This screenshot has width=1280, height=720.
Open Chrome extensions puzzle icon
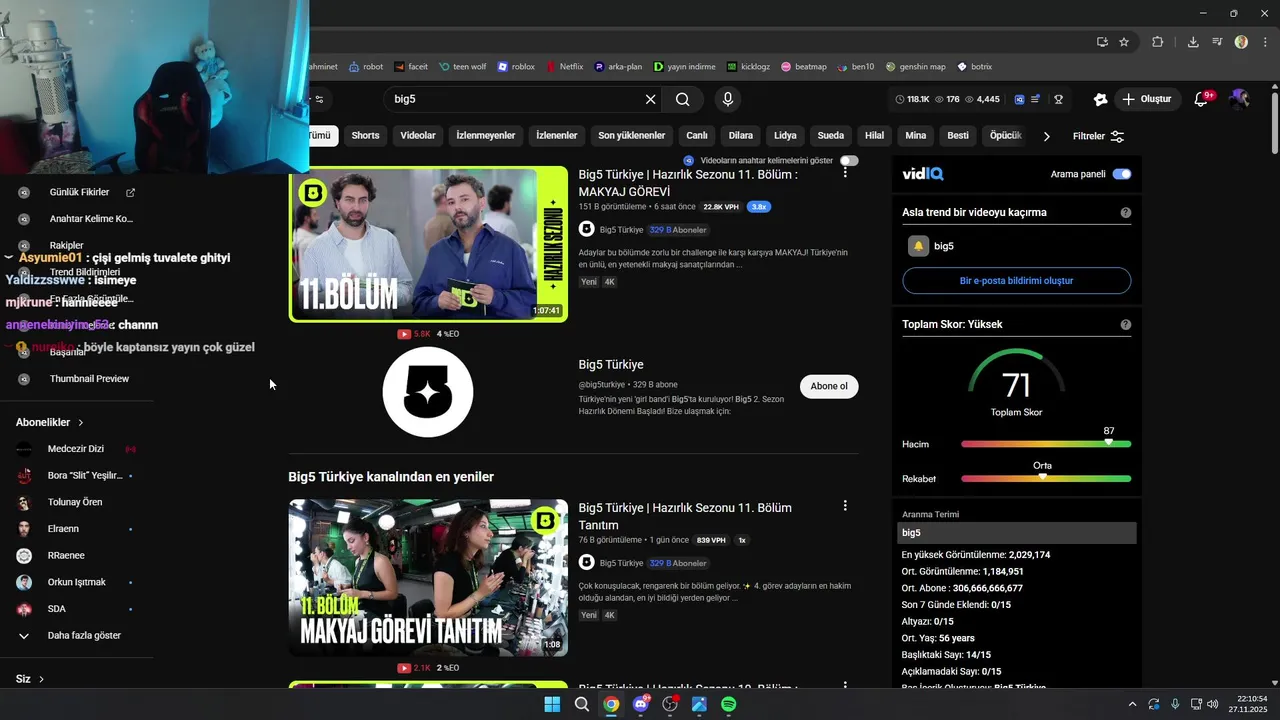[x=1158, y=42]
